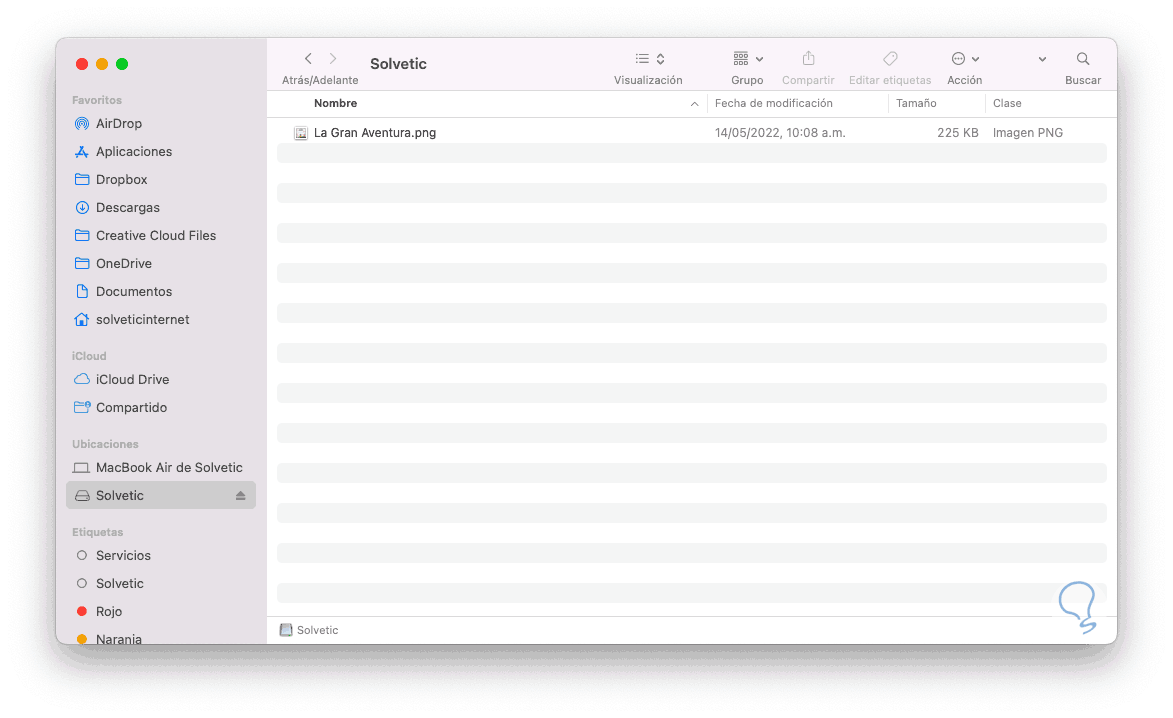Click the iCloud section header
The image size is (1173, 718).
(x=89, y=356)
